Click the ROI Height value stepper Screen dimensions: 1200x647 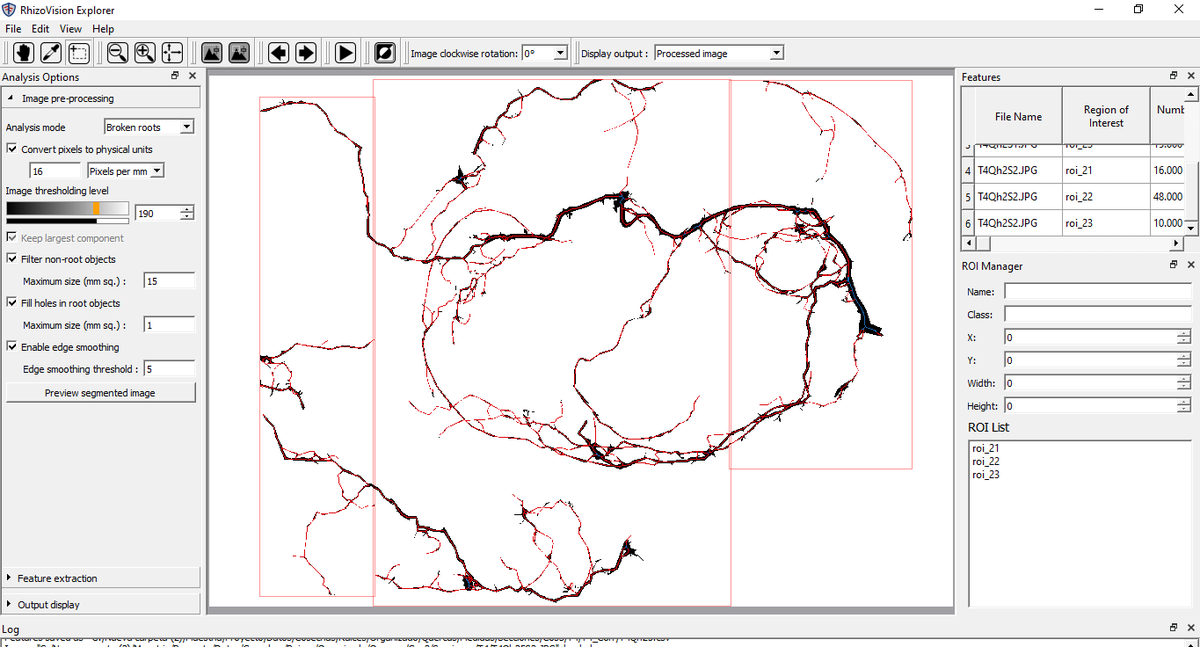click(1185, 406)
